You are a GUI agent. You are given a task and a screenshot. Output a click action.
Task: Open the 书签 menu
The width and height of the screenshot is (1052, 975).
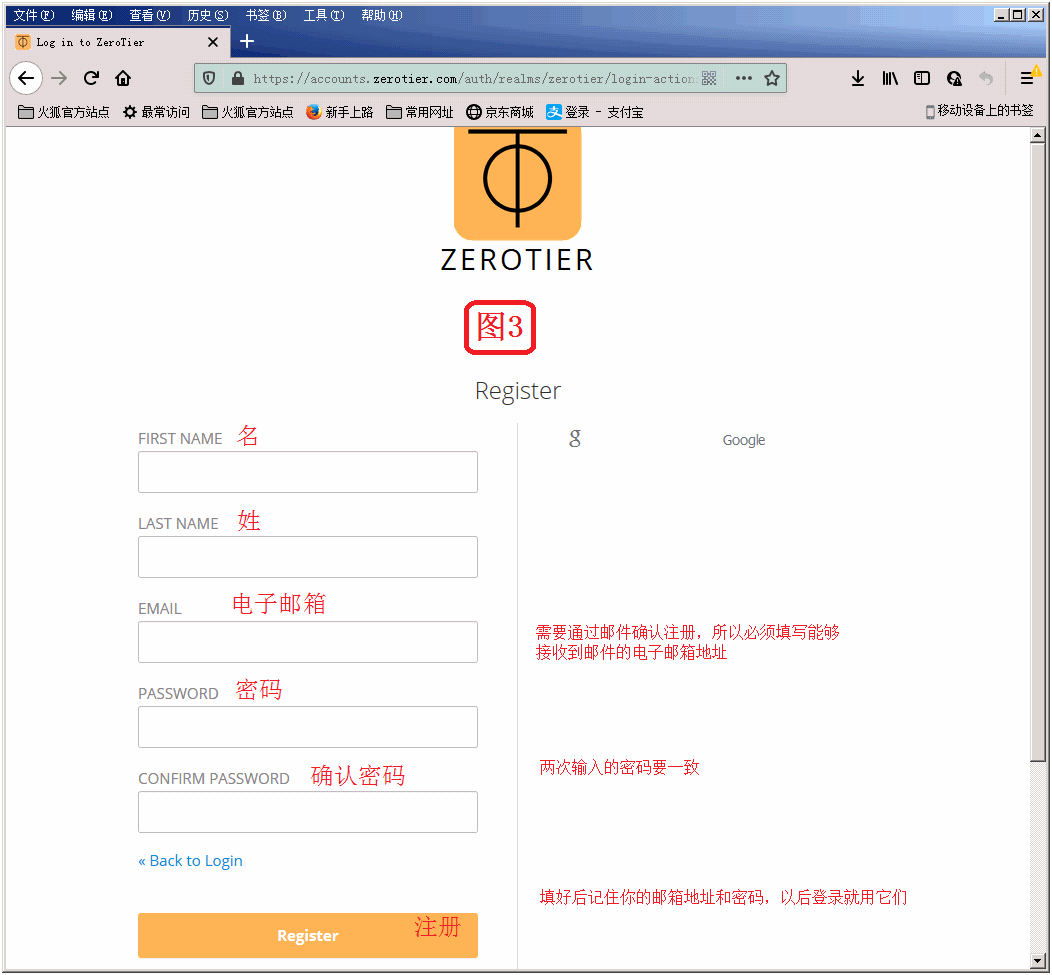coord(266,15)
